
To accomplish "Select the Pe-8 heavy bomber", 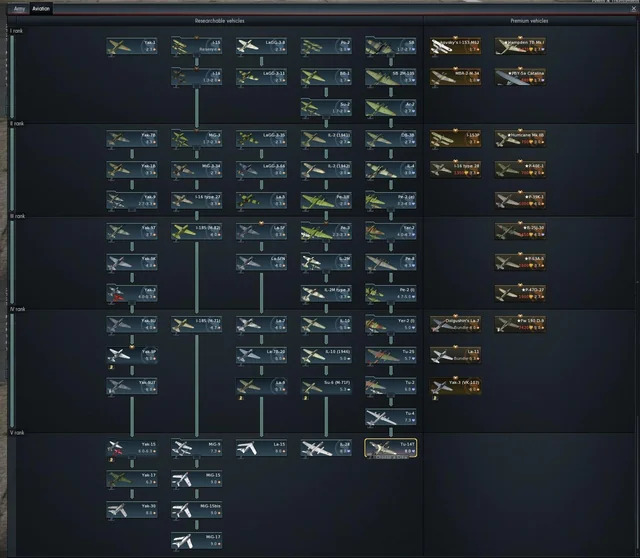I will tap(391, 263).
